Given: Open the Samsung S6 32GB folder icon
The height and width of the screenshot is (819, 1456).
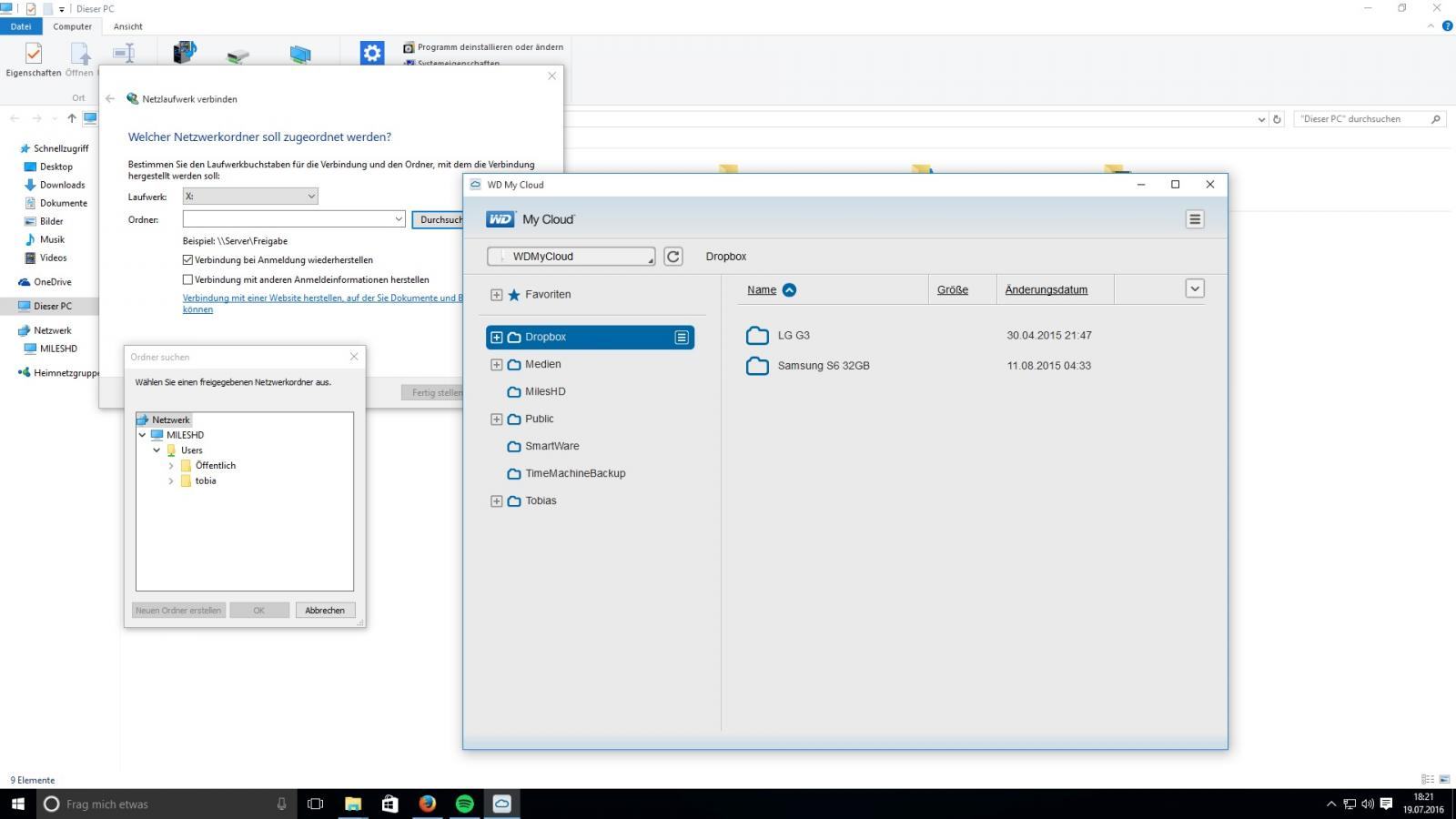Looking at the screenshot, I should point(757,366).
